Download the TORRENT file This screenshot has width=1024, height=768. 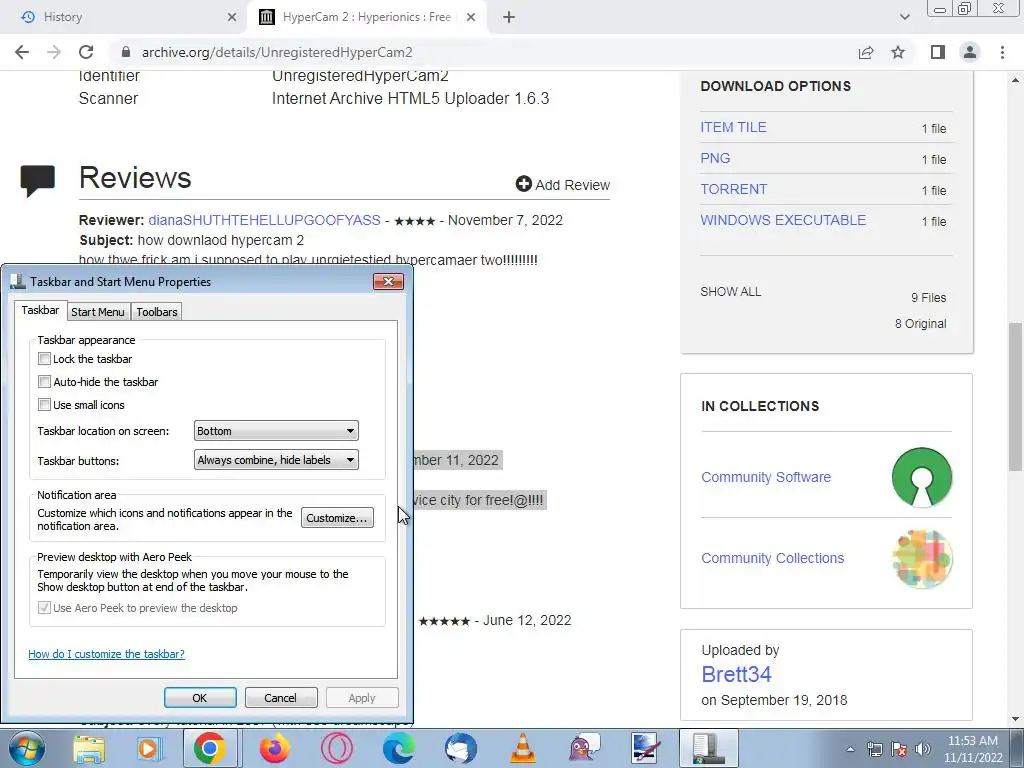tap(733, 189)
